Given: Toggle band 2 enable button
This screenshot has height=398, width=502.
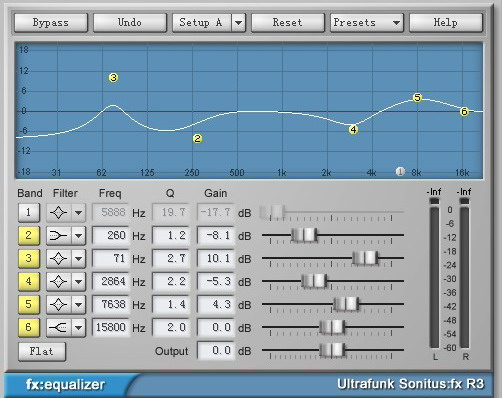Looking at the screenshot, I should click(x=29, y=235).
